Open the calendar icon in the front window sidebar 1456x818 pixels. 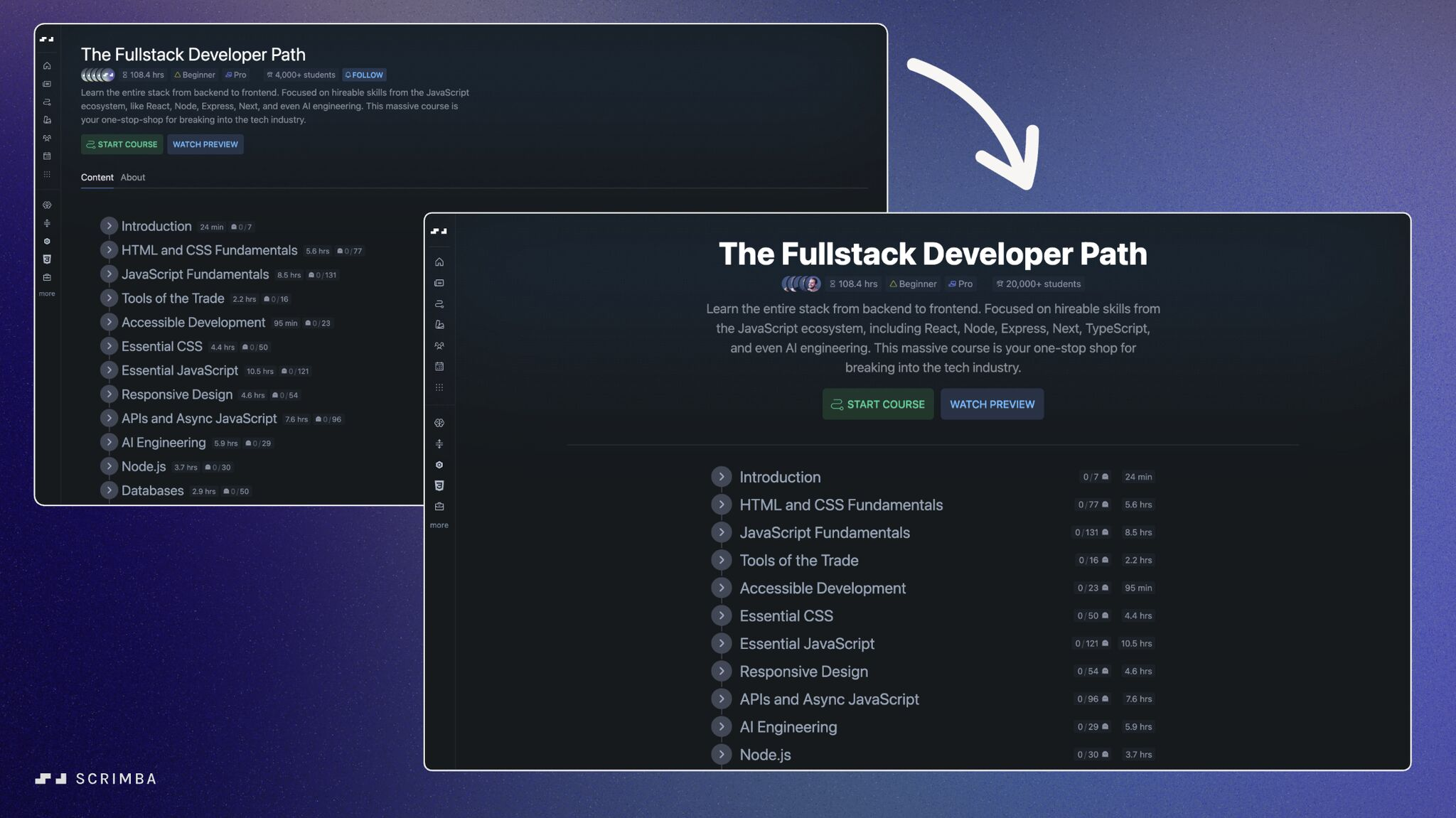click(x=439, y=367)
